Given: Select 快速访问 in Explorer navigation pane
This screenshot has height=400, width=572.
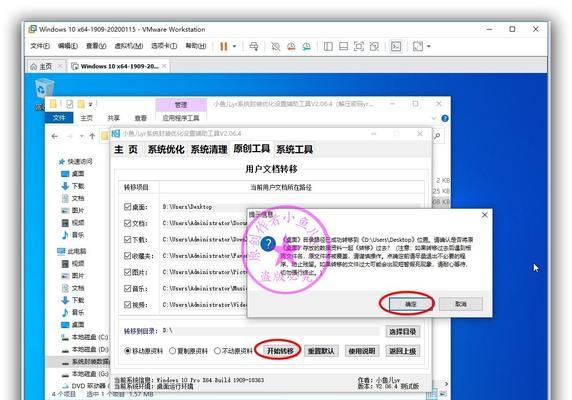Looking at the screenshot, I should [76, 161].
